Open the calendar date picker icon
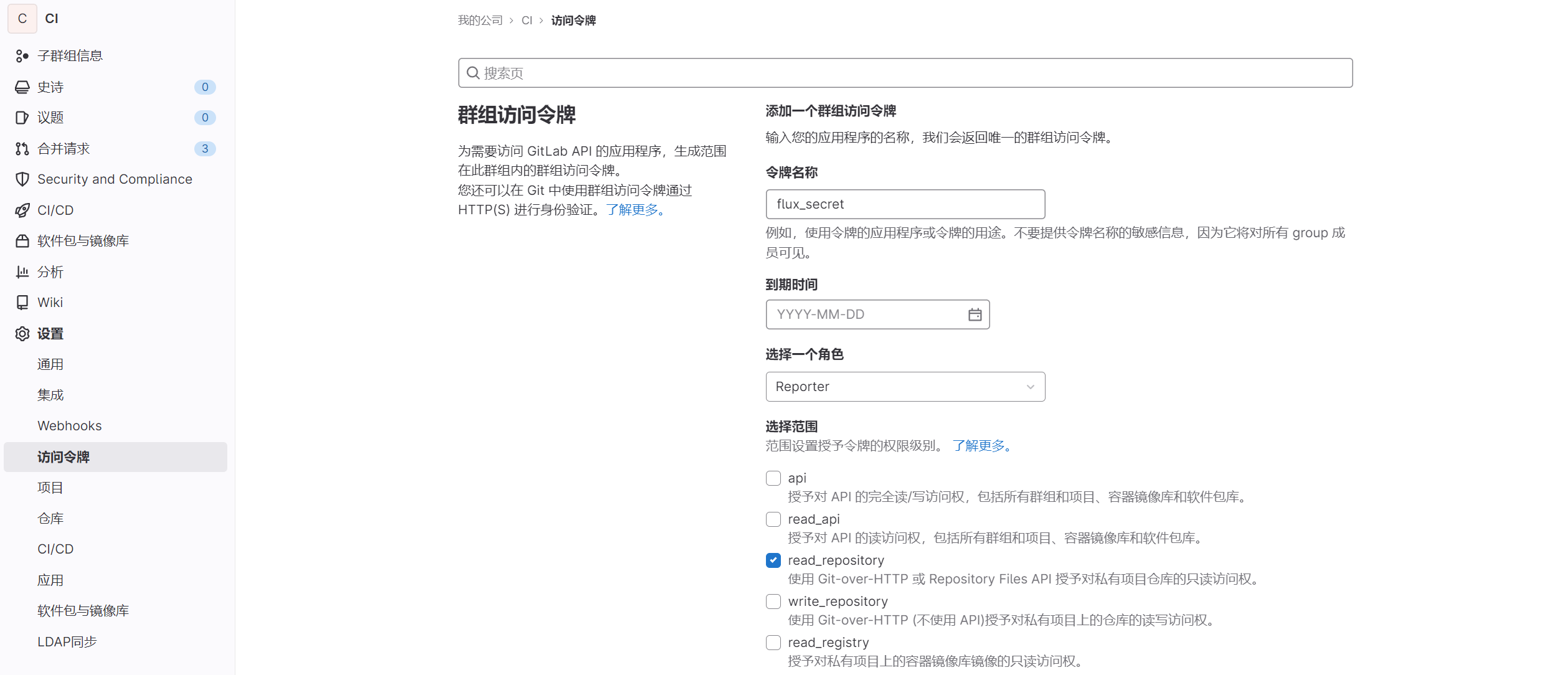This screenshot has width=1568, height=675. [975, 314]
